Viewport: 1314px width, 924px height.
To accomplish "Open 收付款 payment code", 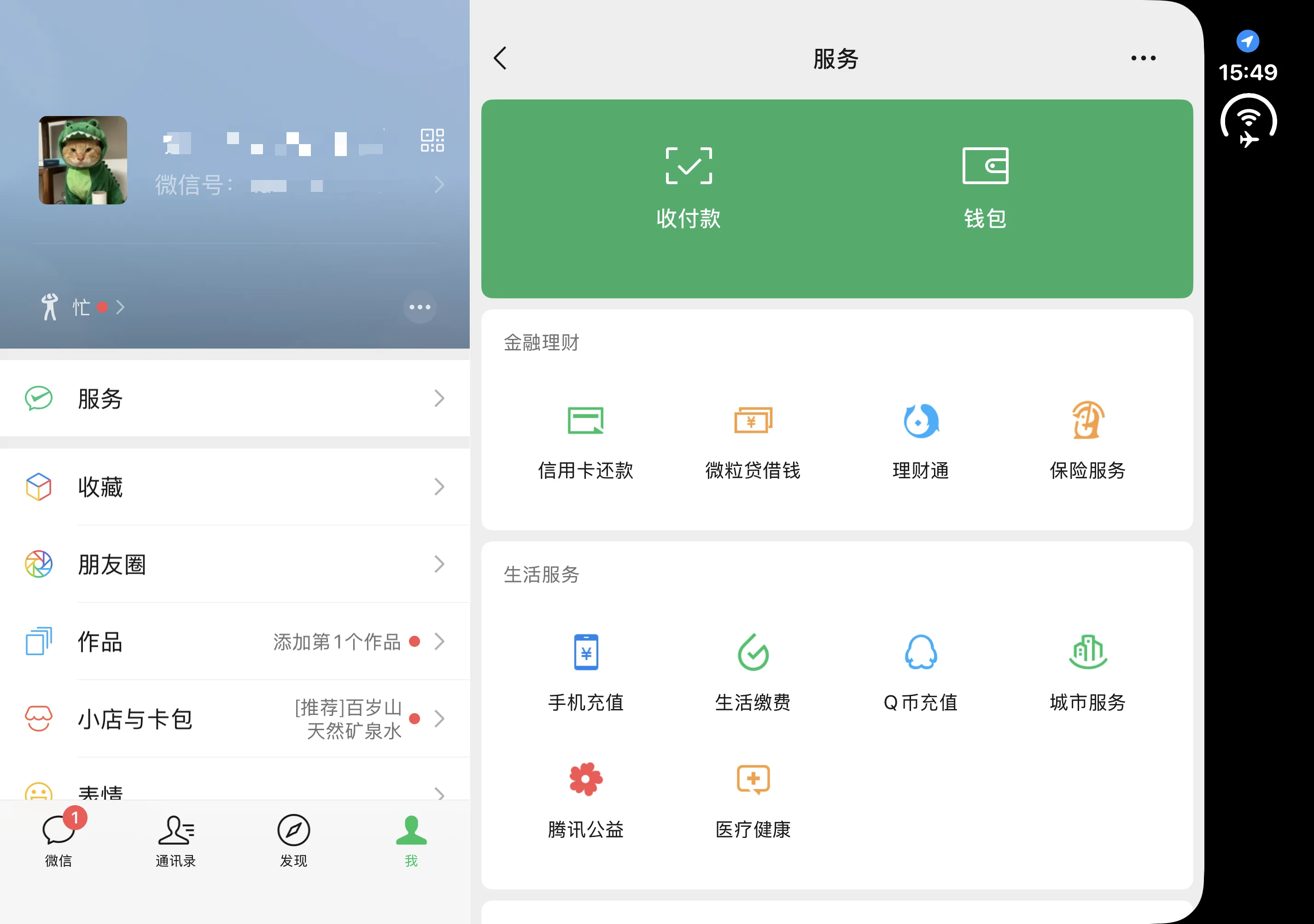I will tap(689, 189).
